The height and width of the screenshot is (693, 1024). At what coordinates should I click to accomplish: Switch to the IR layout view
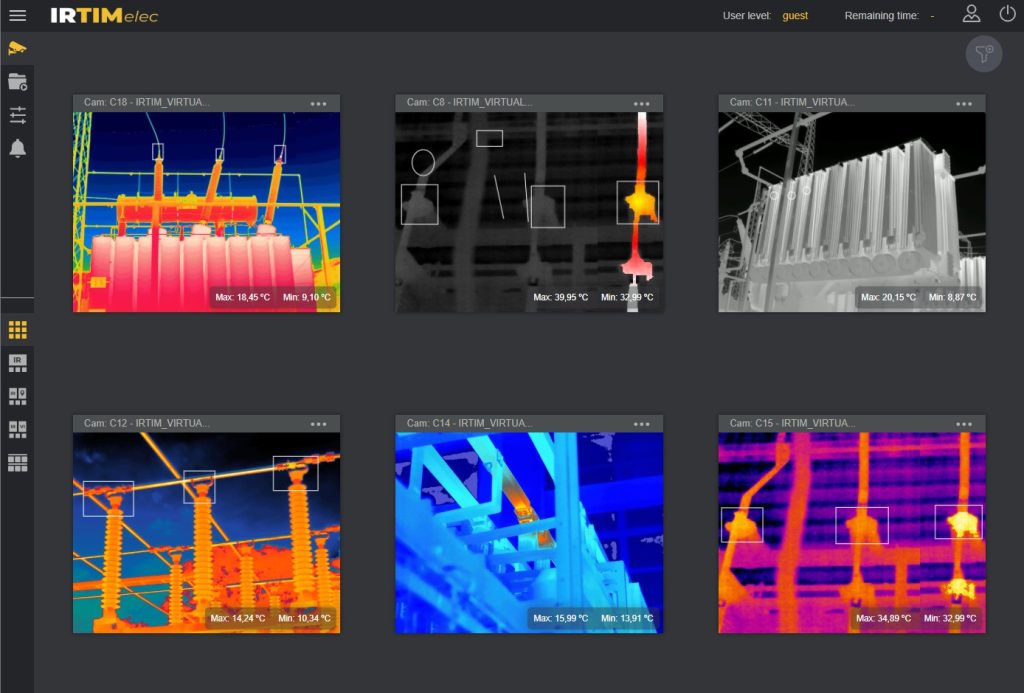17,362
